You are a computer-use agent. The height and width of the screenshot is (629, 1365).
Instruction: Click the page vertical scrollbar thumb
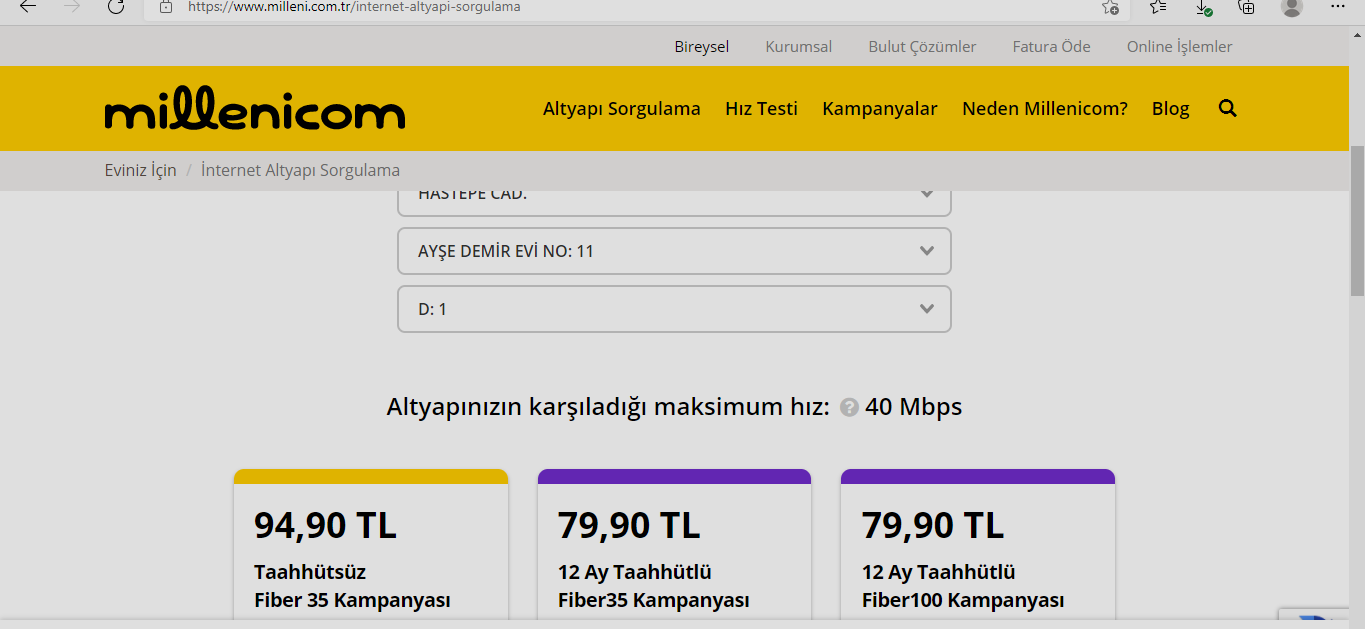coord(1357,220)
